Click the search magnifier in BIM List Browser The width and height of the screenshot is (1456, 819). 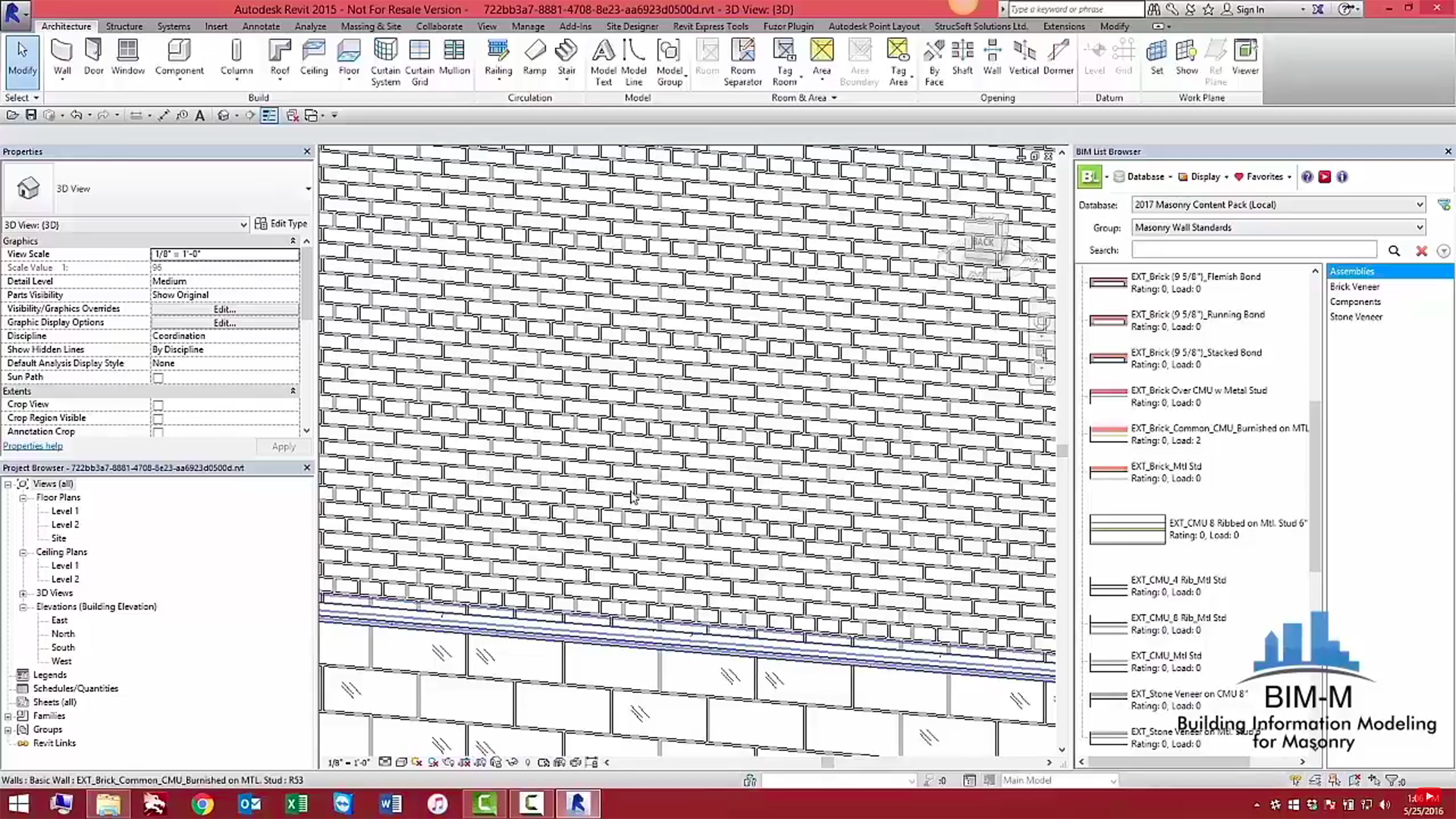pos(1394,250)
